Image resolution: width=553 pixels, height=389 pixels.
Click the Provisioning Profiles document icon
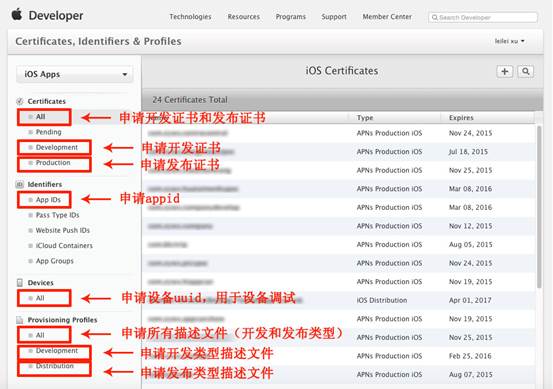click(20, 320)
